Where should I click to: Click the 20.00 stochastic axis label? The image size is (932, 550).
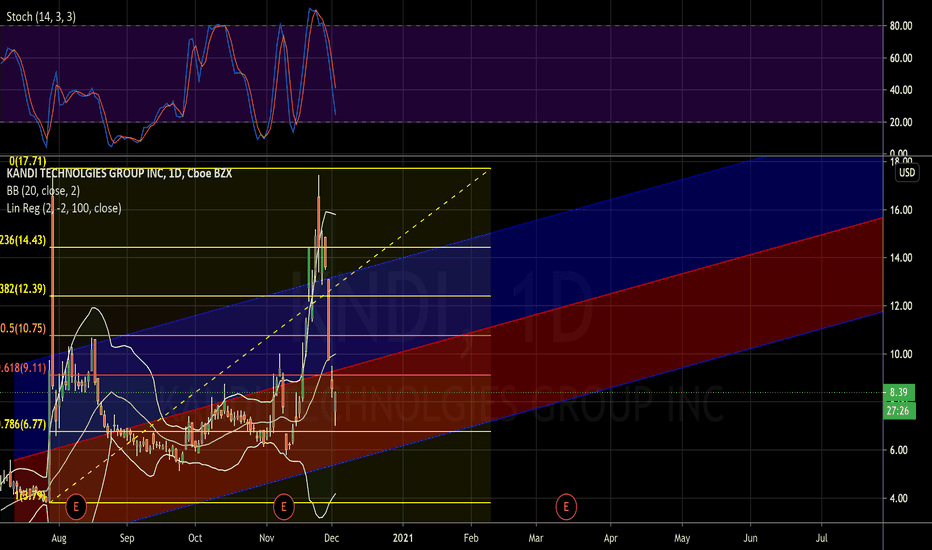pyautogui.click(x=900, y=122)
